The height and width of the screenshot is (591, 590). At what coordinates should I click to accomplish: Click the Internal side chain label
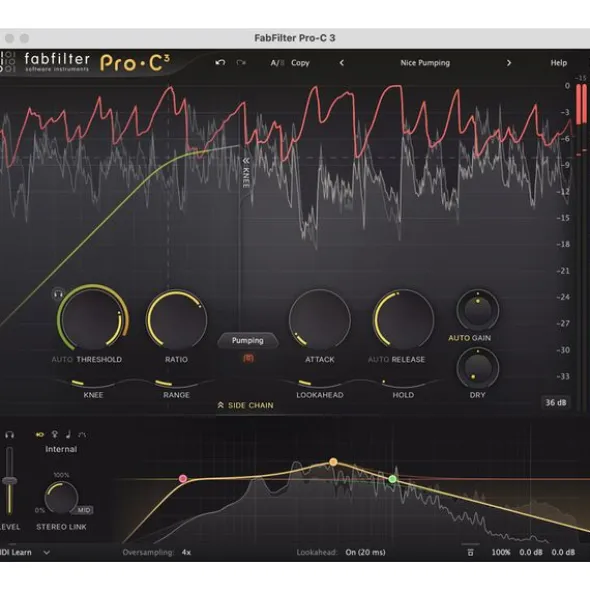pyautogui.click(x=61, y=449)
